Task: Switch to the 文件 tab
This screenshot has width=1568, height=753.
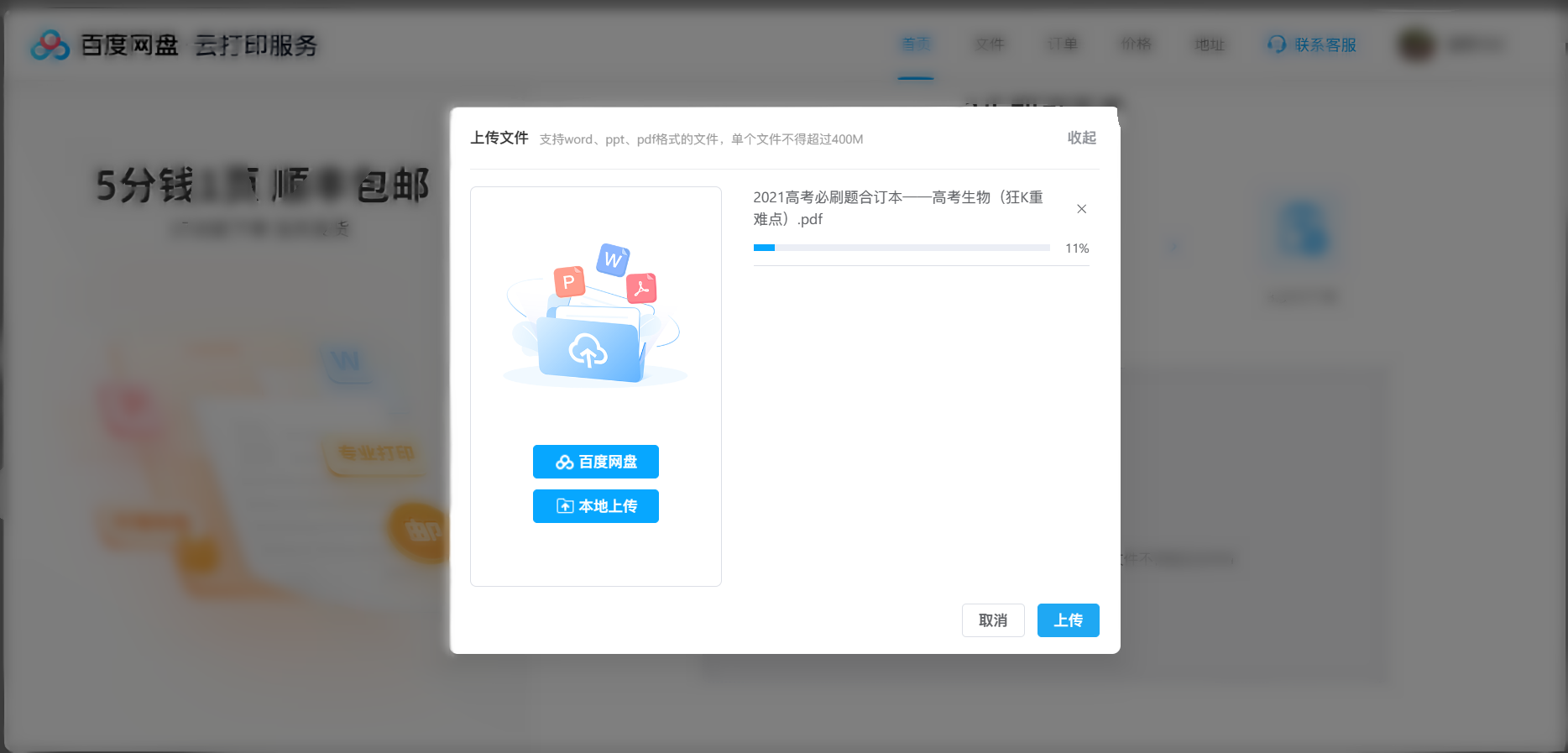Action: point(990,44)
